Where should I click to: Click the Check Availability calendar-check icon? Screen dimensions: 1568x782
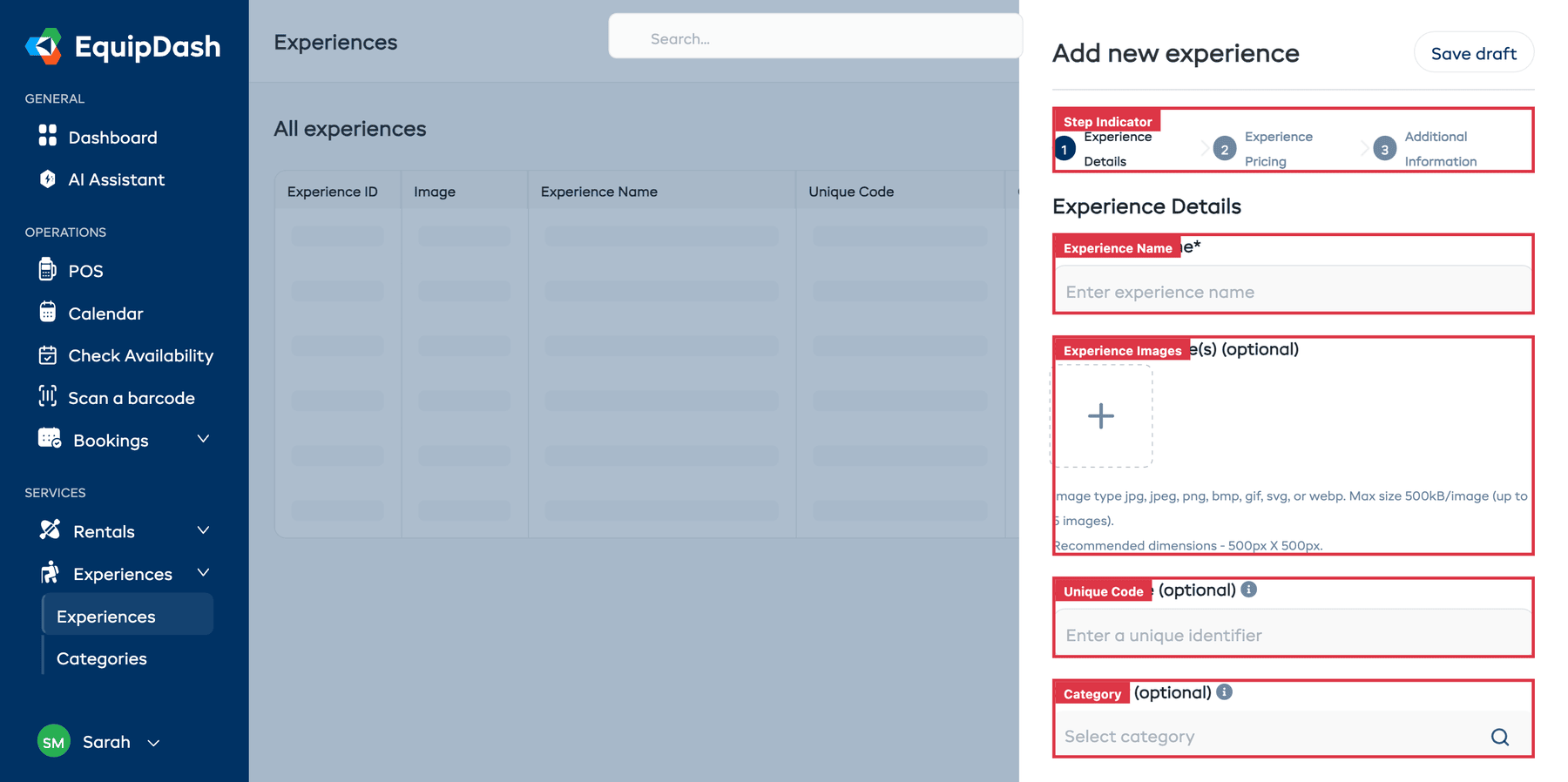tap(48, 354)
